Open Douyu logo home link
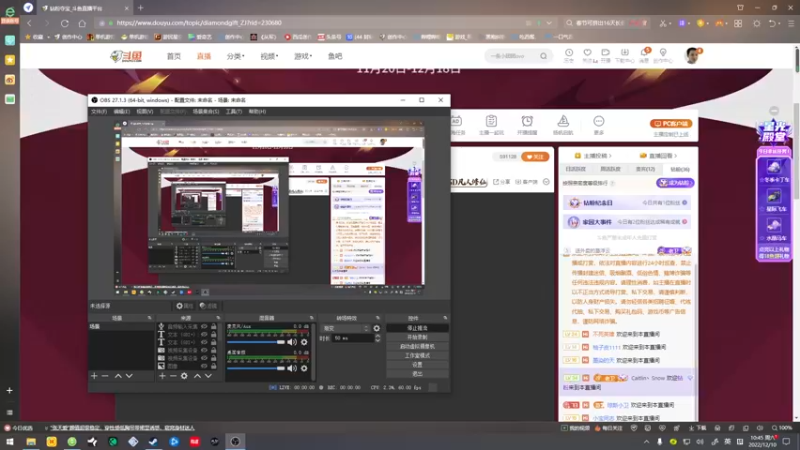800x450 pixels. pos(126,56)
